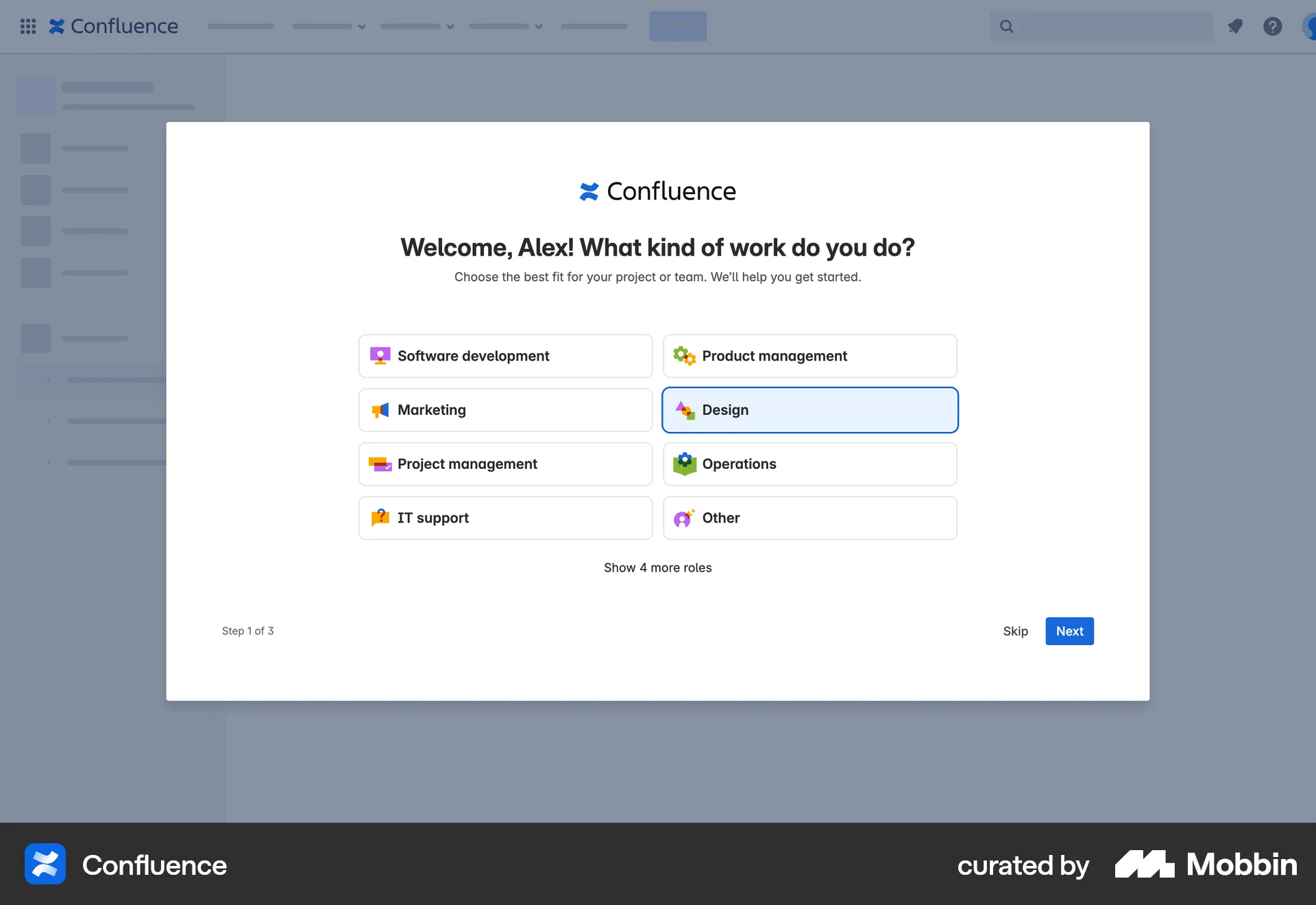This screenshot has height=905, width=1316.
Task: Click the Software development monitor icon
Action: coord(379,356)
